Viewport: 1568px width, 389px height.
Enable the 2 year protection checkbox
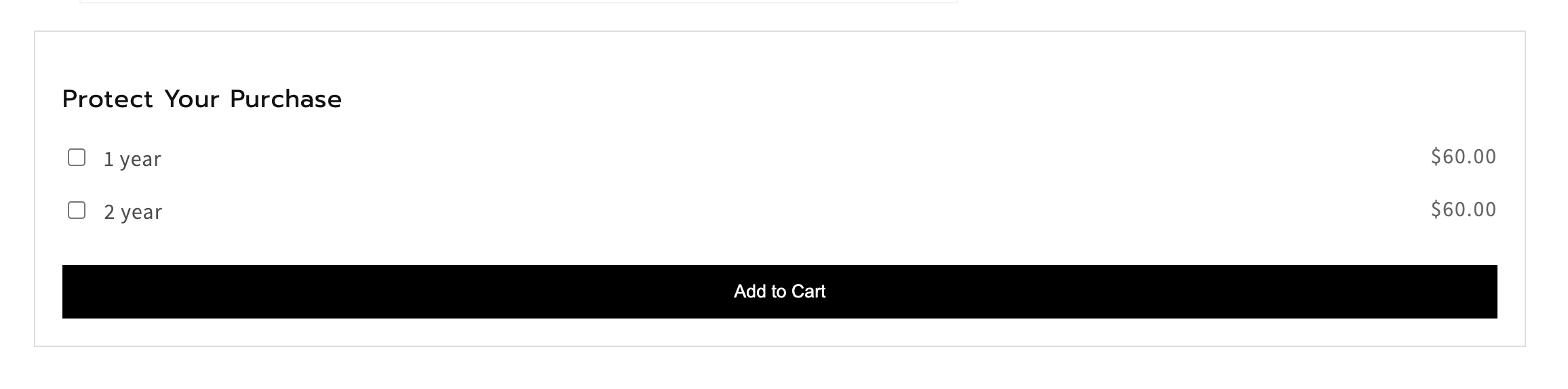pos(77,211)
